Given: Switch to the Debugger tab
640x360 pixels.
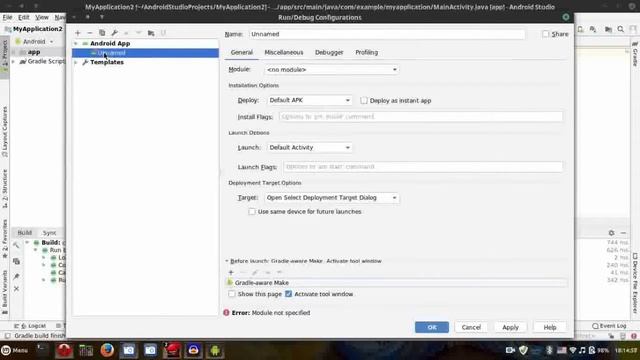Looking at the screenshot, I should click(329, 53).
